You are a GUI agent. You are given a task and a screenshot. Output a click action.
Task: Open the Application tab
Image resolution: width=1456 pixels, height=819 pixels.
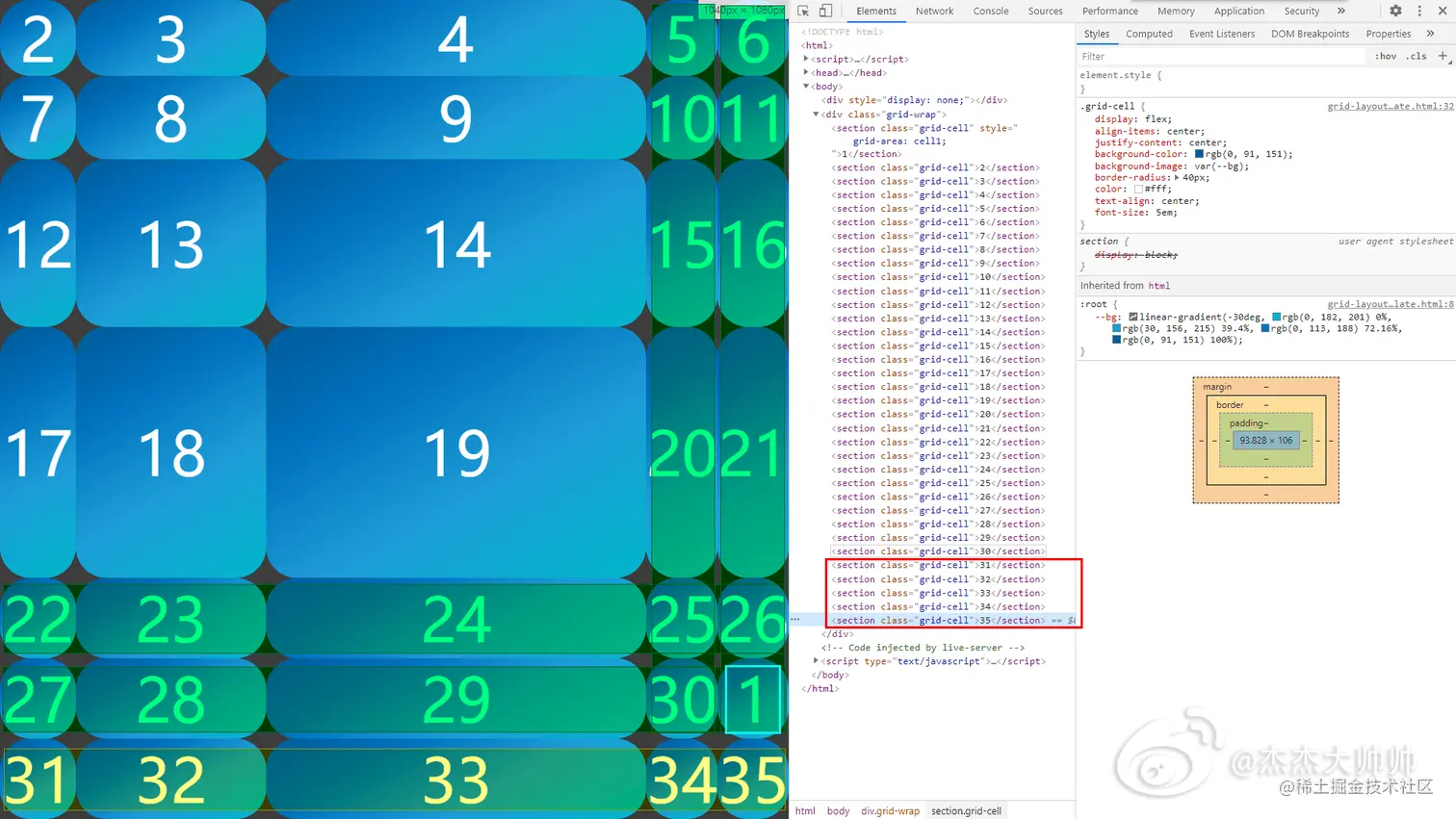pyautogui.click(x=1239, y=12)
